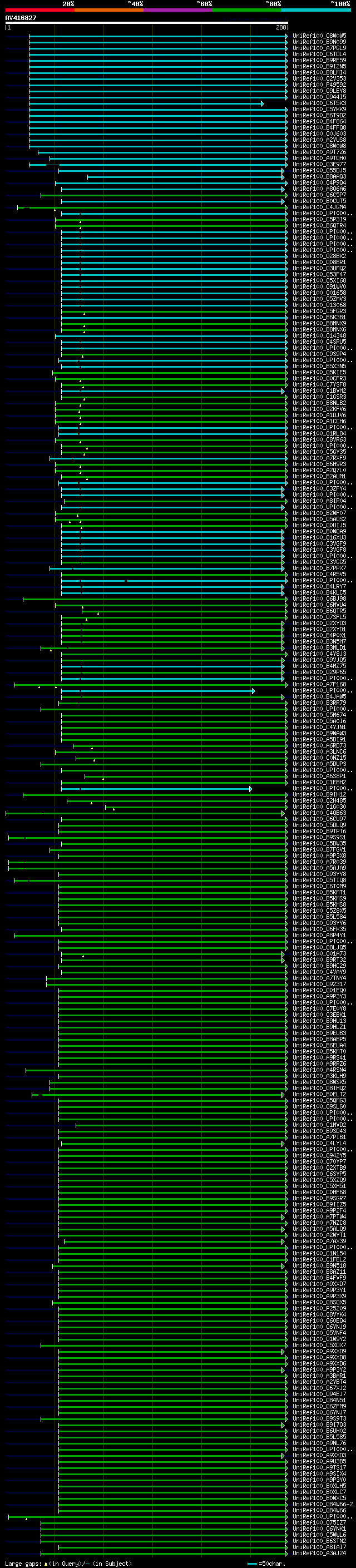Viewport: 356px width, 1568px height.
Task: Click the UniRef100_Q2H485 label
Action: [319, 800]
